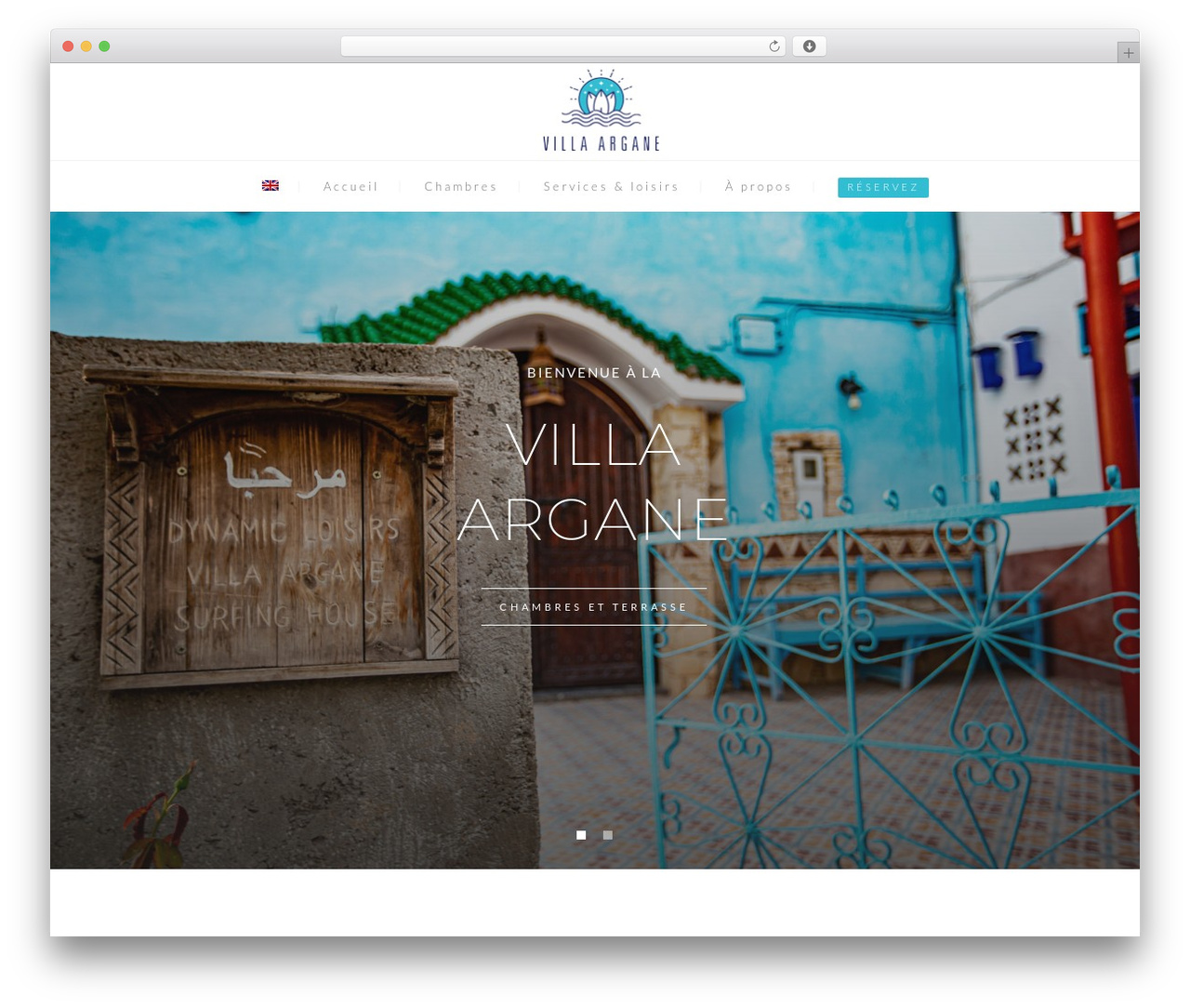Reload the page with the refresh icon
This screenshot has height=1008, width=1190.
[x=773, y=46]
